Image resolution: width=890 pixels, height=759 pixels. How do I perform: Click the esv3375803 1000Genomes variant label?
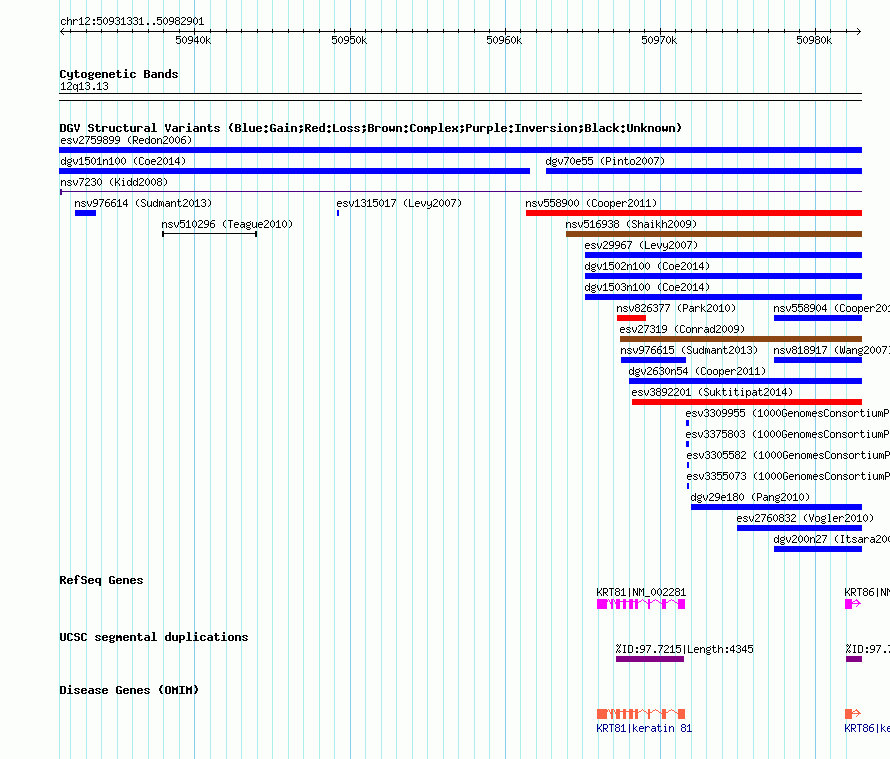click(787, 434)
